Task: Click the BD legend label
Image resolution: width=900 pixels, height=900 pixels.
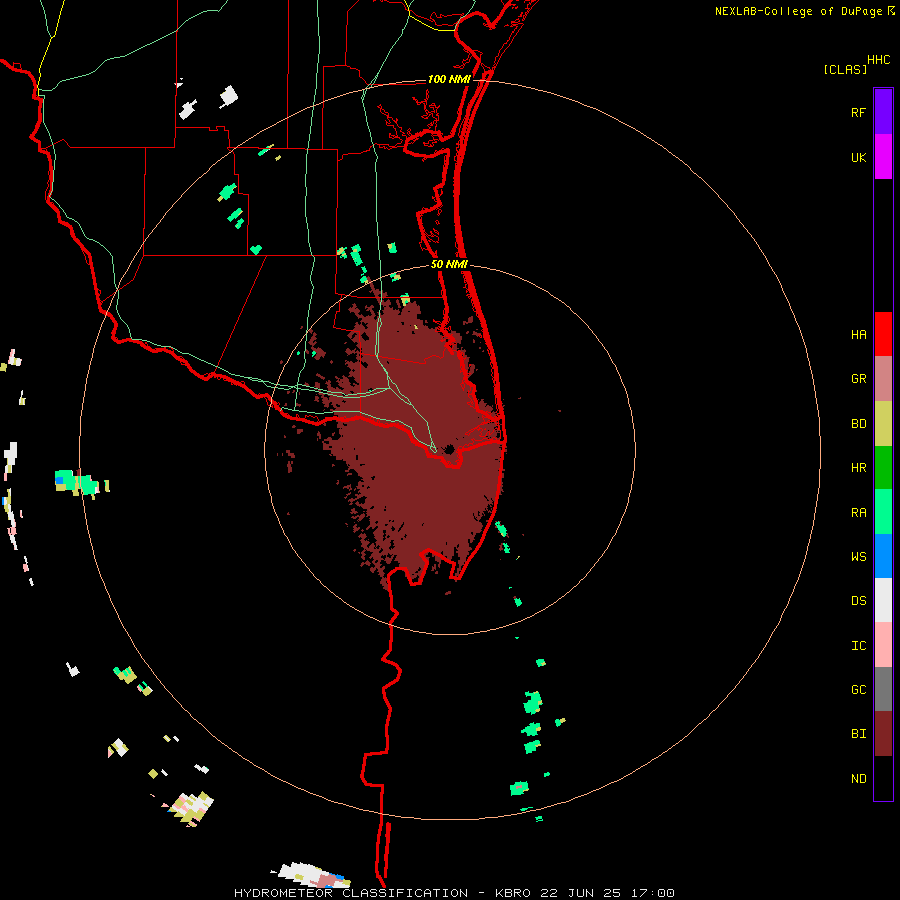Action: coord(858,424)
